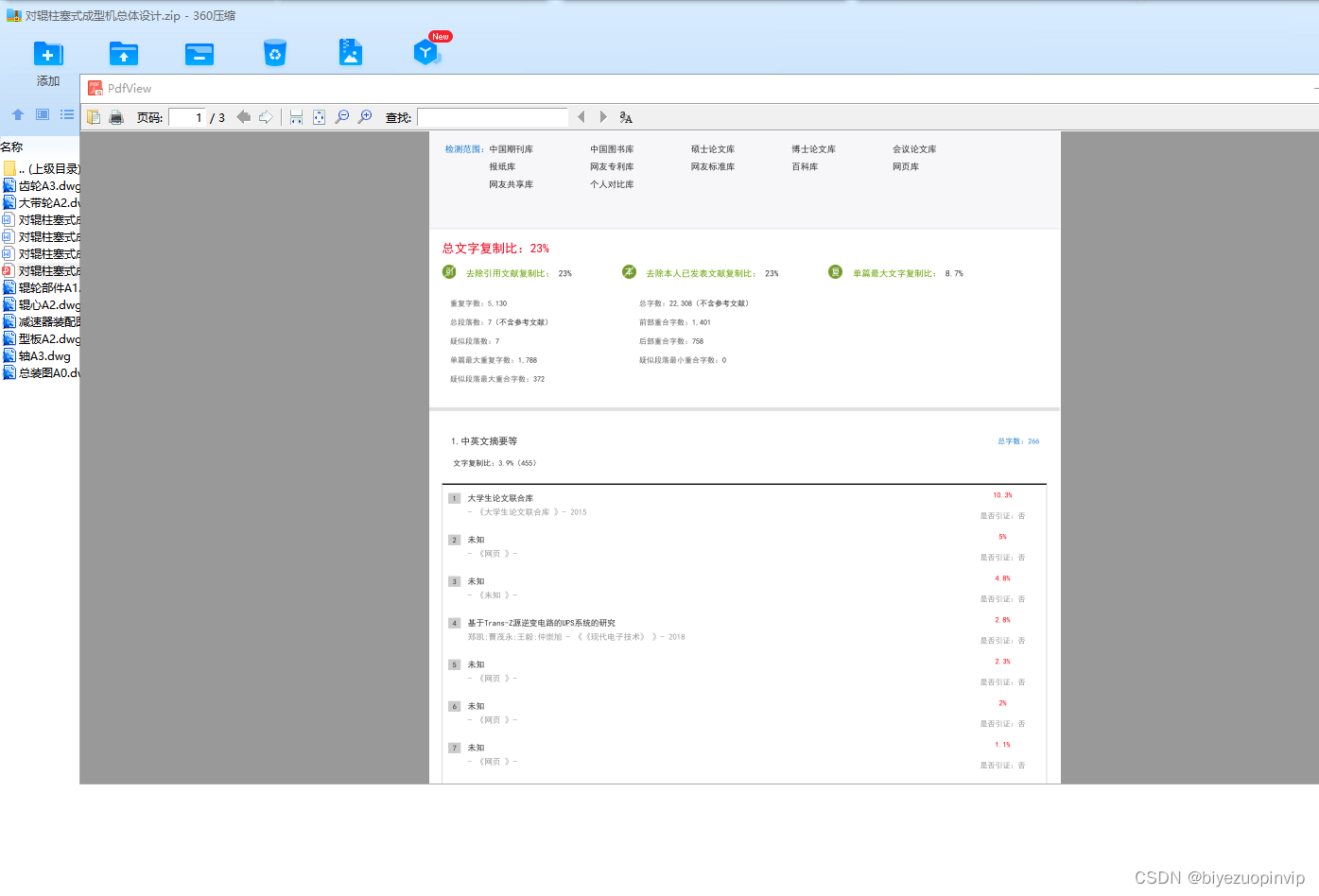Click green icon beside 去除本人已发表文献复制比

[629, 272]
